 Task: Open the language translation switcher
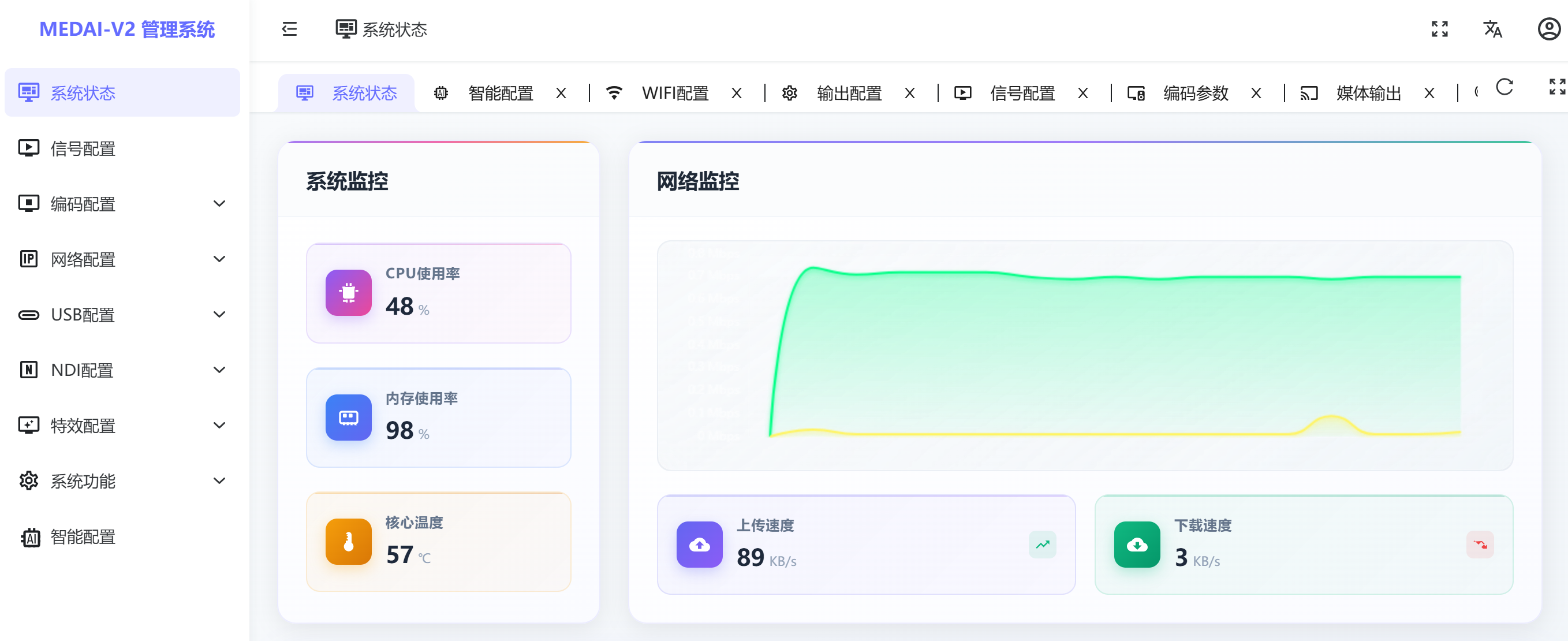[1492, 29]
